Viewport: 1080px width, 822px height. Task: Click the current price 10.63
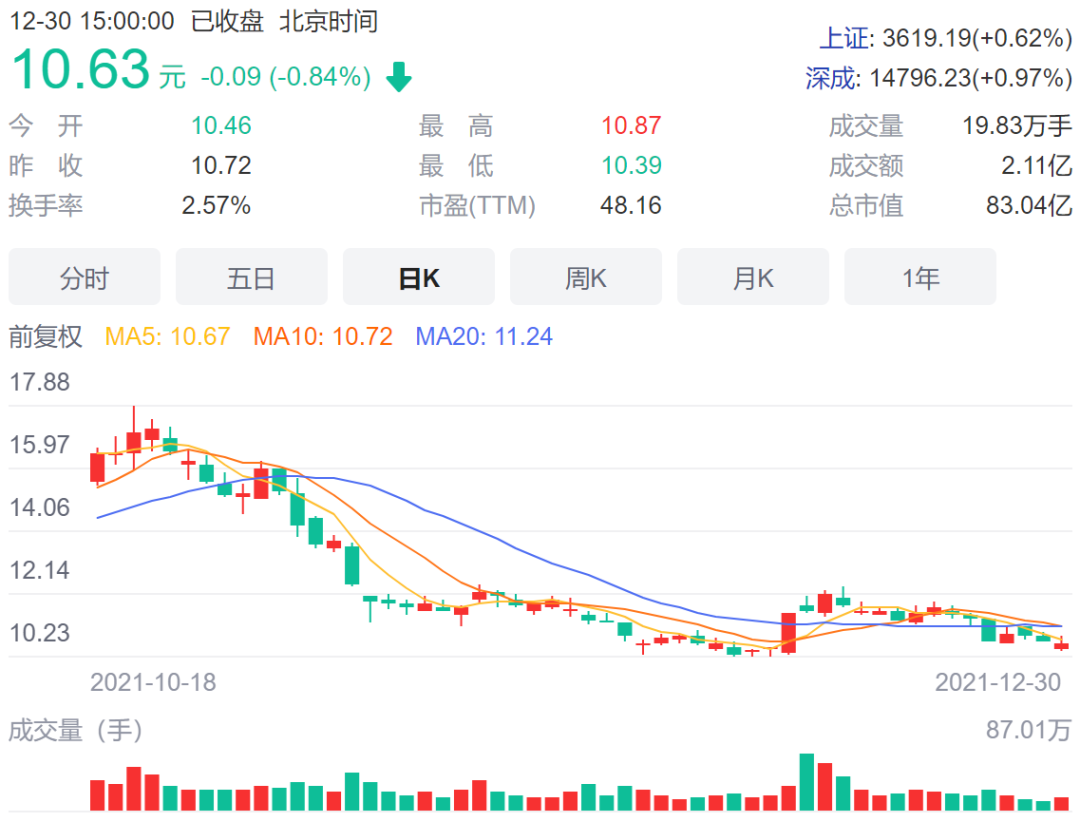tap(81, 69)
